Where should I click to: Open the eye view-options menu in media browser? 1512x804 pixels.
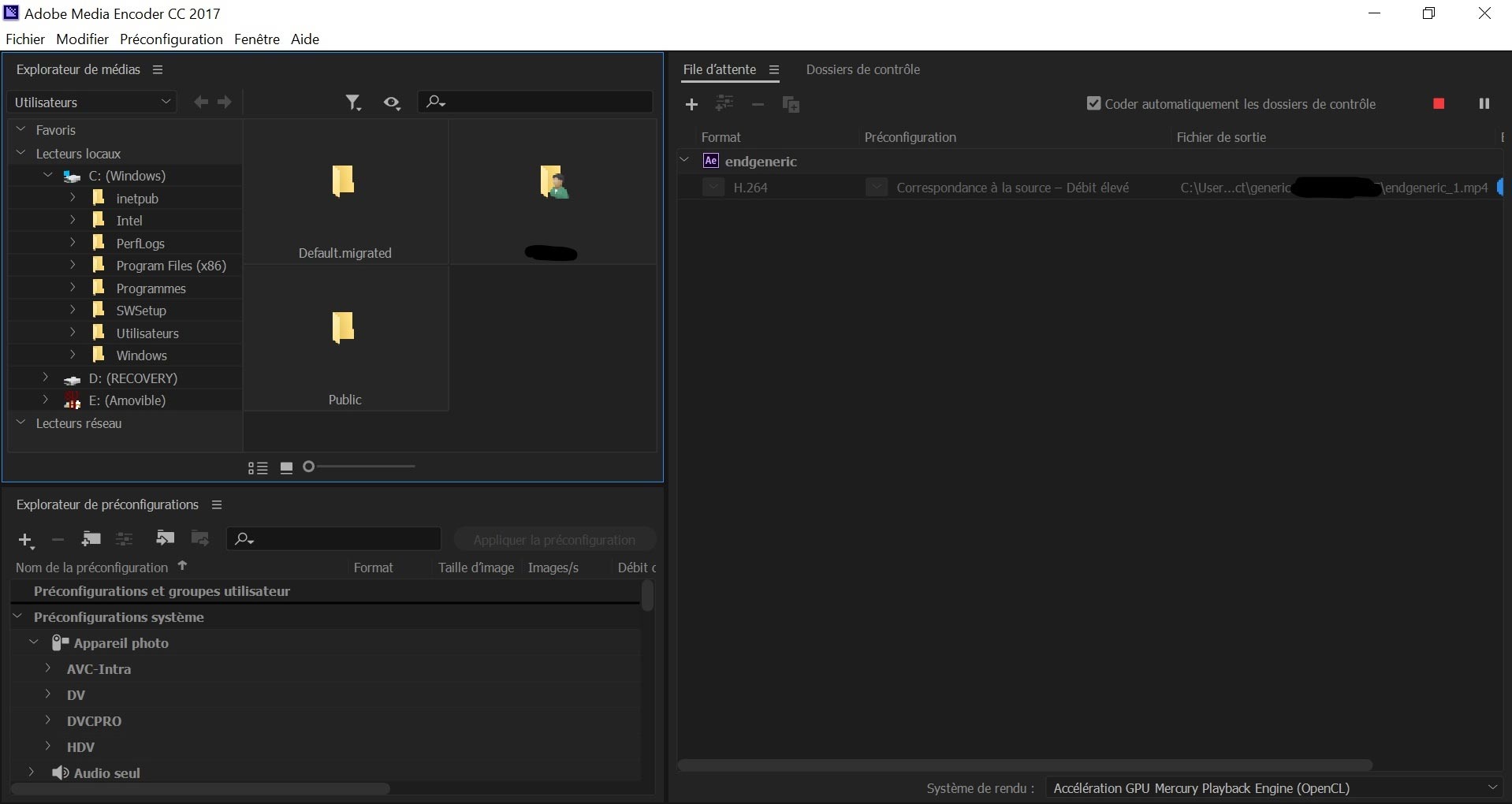point(392,102)
